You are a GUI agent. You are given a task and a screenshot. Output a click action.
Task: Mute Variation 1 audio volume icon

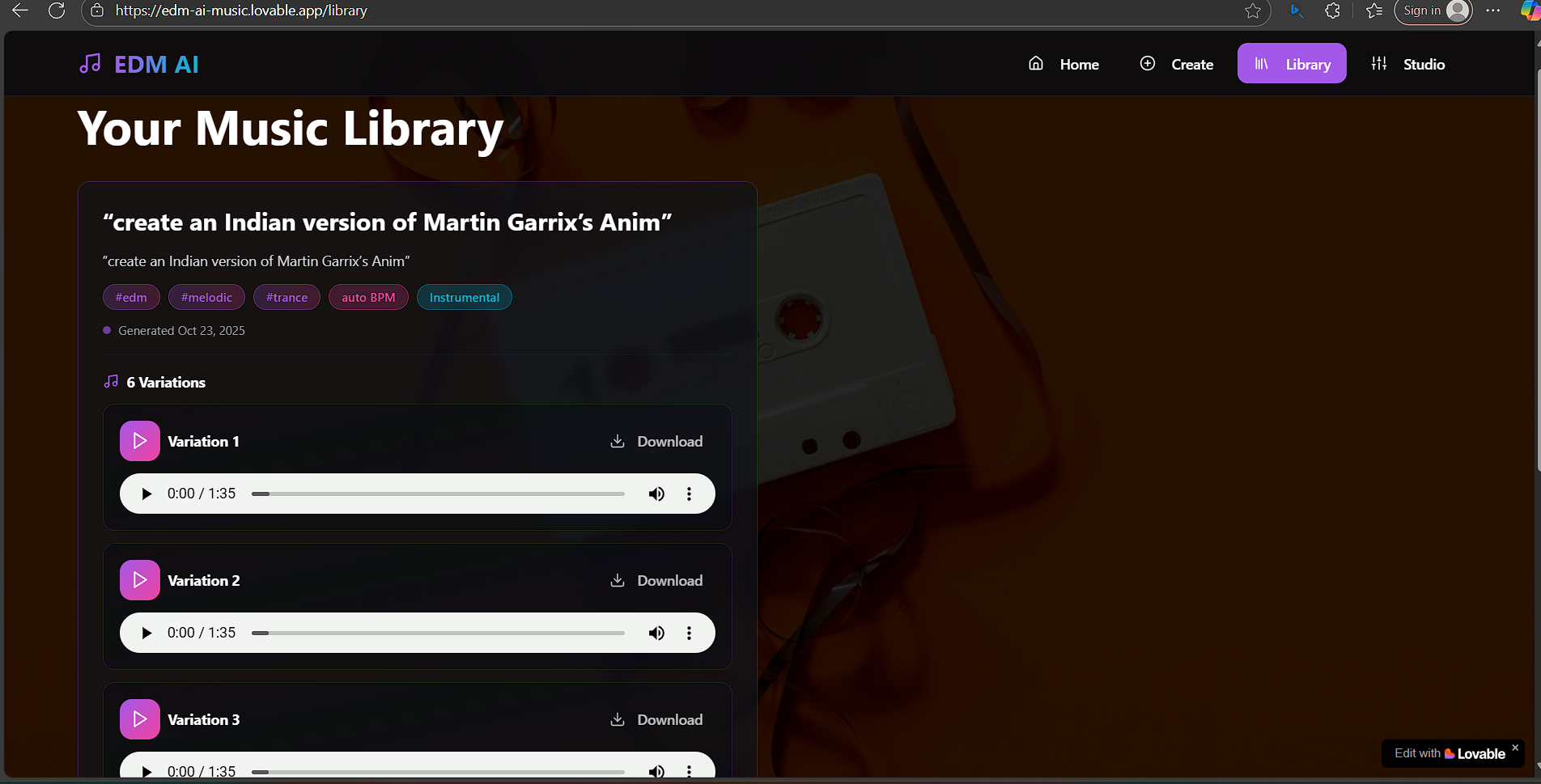click(x=656, y=494)
